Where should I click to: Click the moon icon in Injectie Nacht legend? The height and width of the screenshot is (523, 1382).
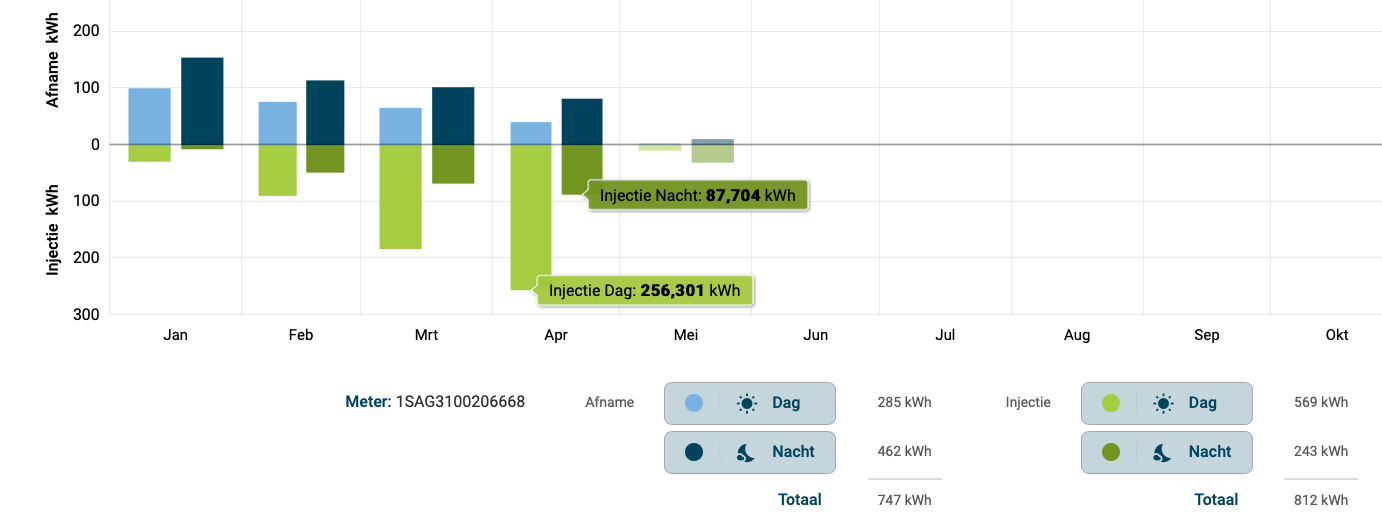[1163, 452]
